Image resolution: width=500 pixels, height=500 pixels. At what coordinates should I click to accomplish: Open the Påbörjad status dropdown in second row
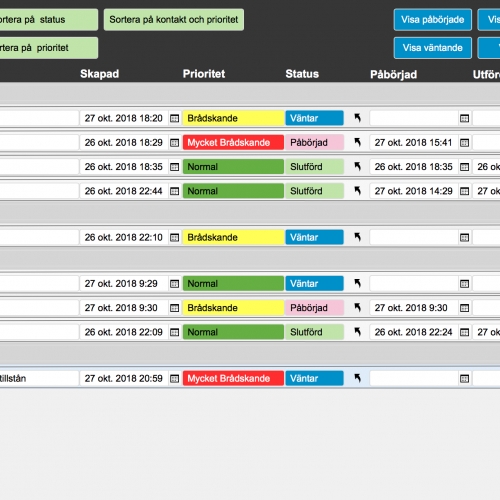[314, 142]
